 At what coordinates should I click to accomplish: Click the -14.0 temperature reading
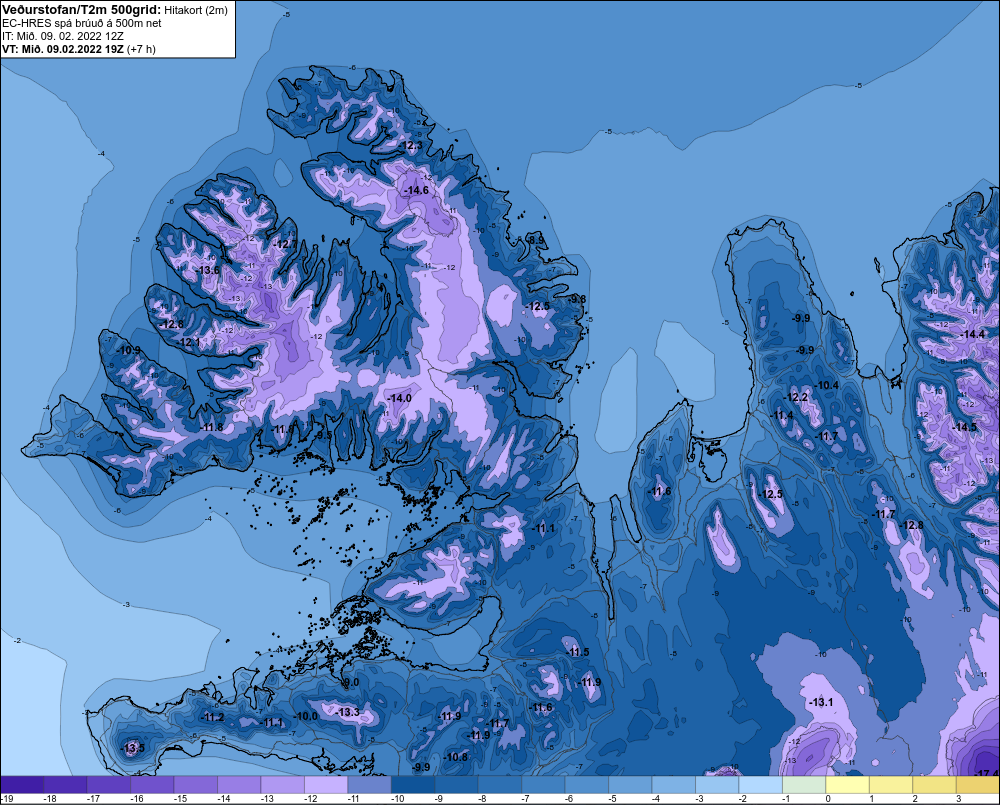pos(399,398)
